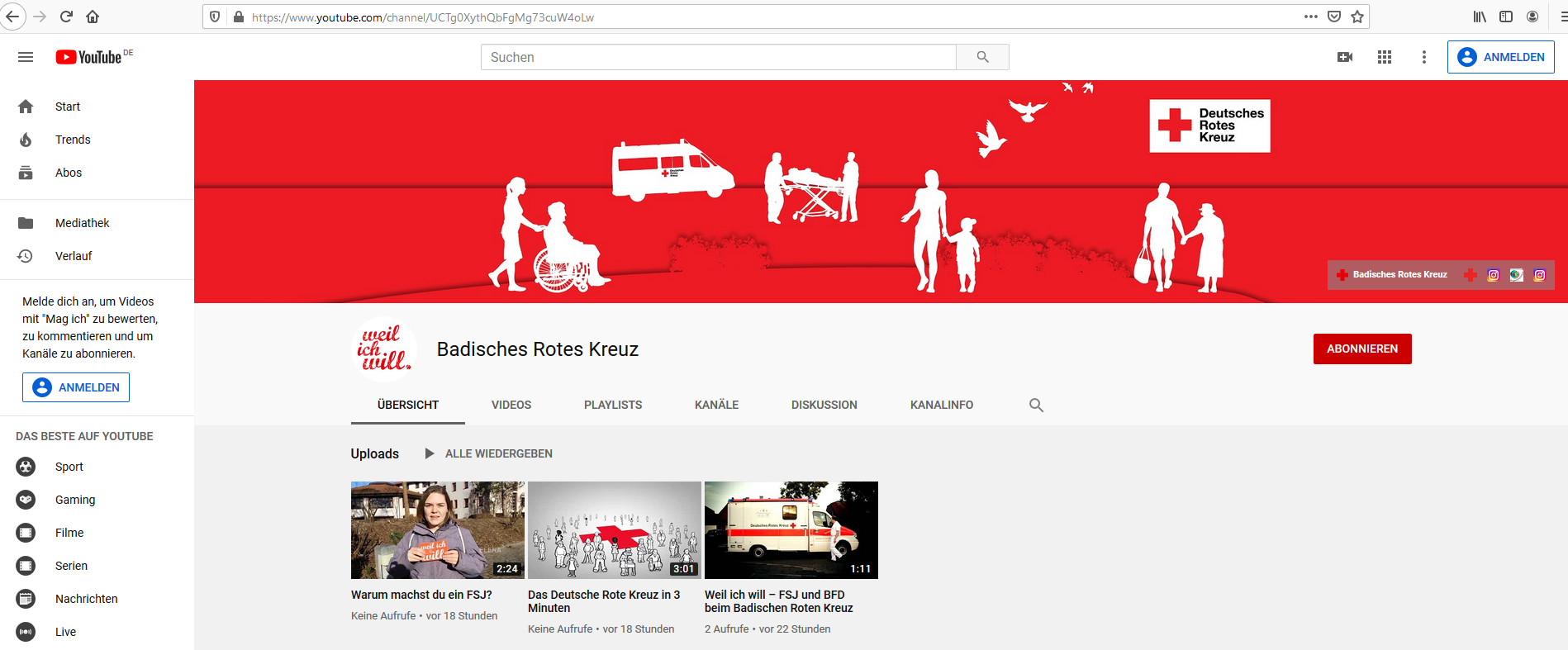Play all uploads via ALLE WIEDERGEBEN

(x=488, y=453)
